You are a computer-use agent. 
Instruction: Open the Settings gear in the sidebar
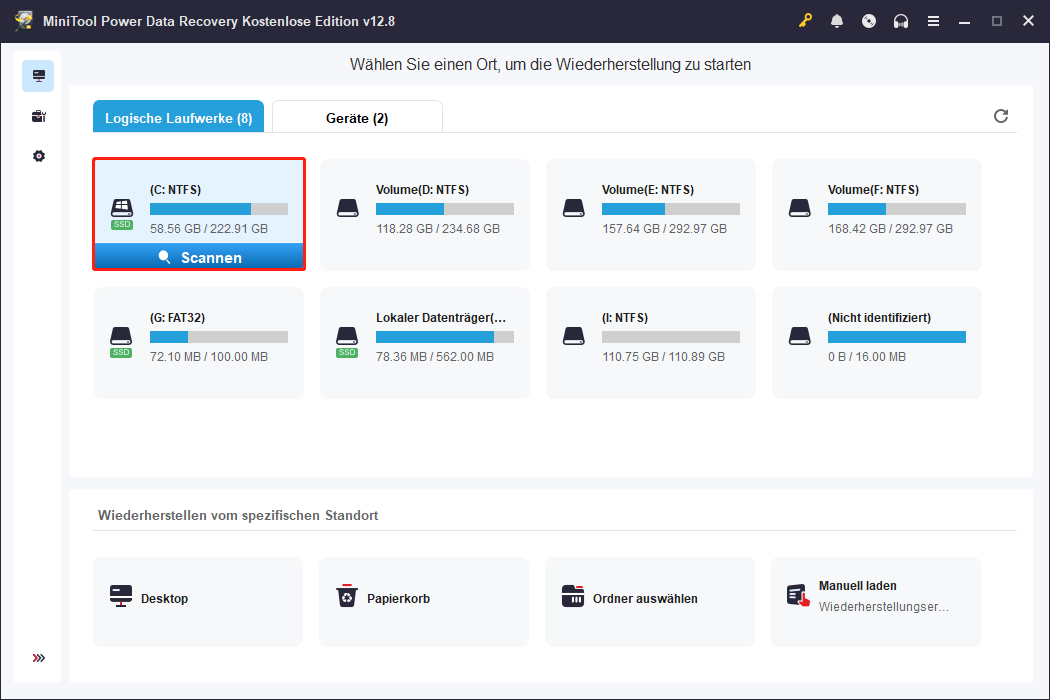pos(38,156)
